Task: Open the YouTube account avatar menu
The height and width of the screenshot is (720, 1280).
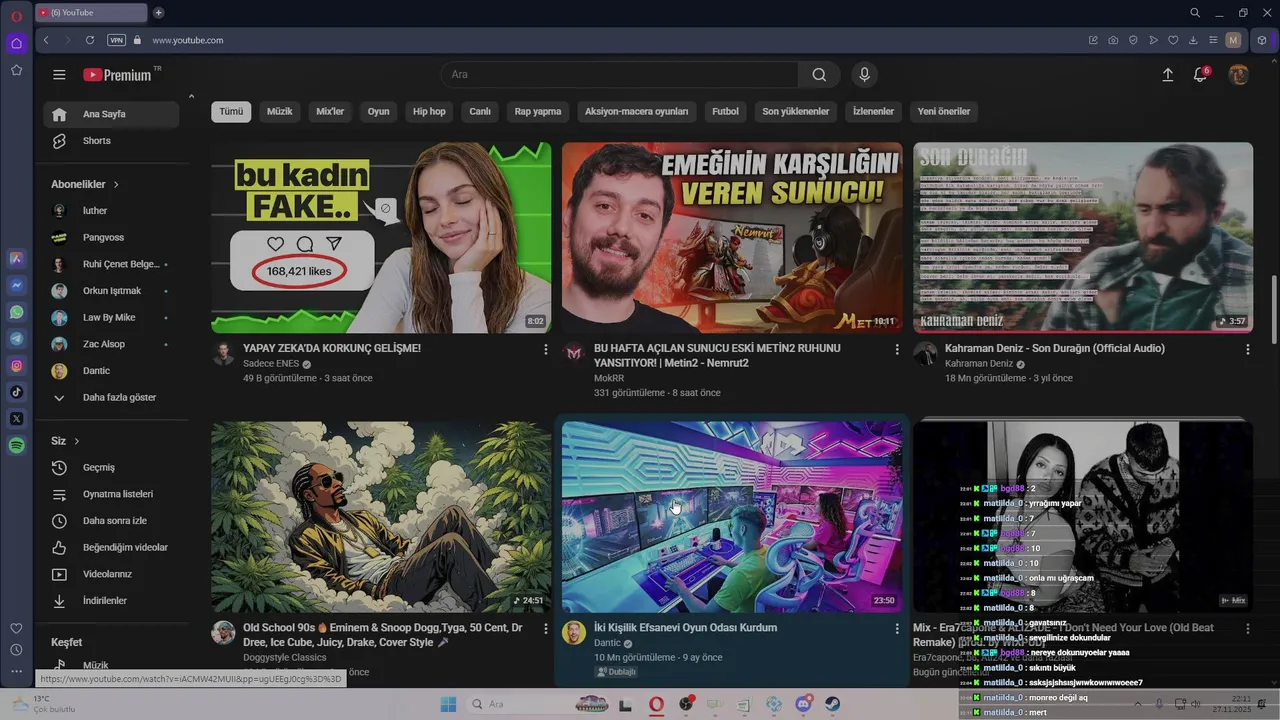Action: [x=1238, y=75]
